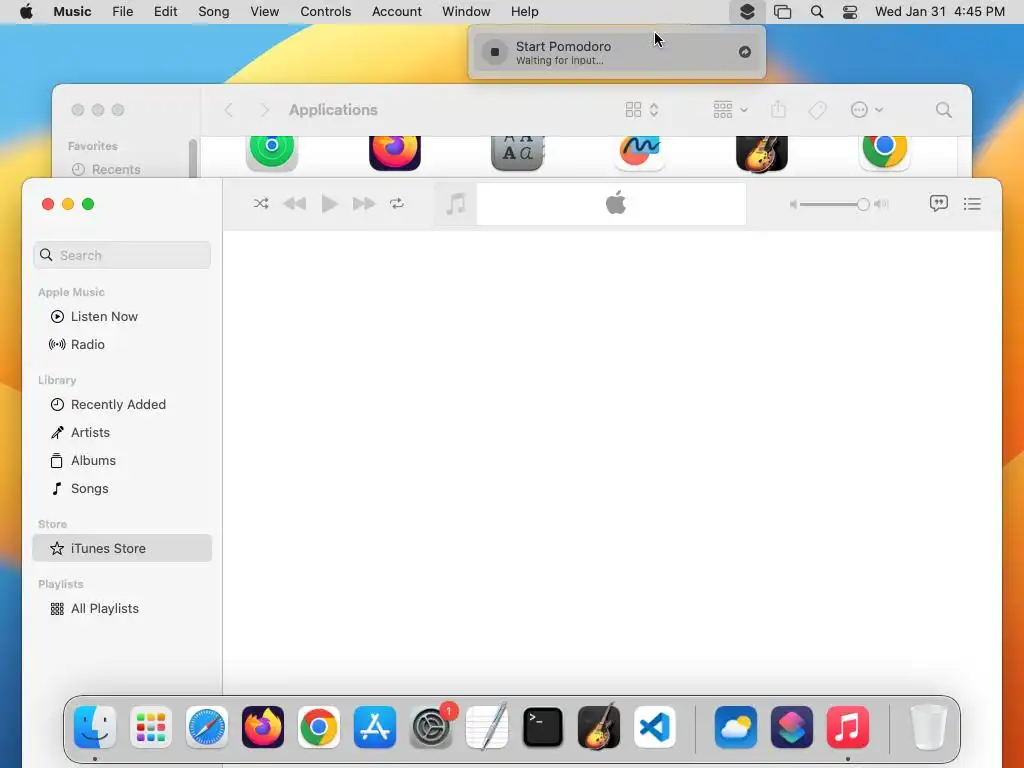Open the Song menu
The height and width of the screenshot is (768, 1024).
tap(214, 12)
